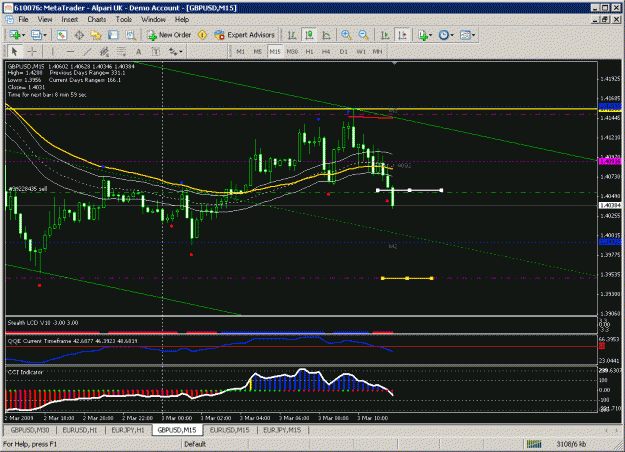This screenshot has width=625, height=452.
Task: Click the New Order button
Action: click(x=169, y=35)
